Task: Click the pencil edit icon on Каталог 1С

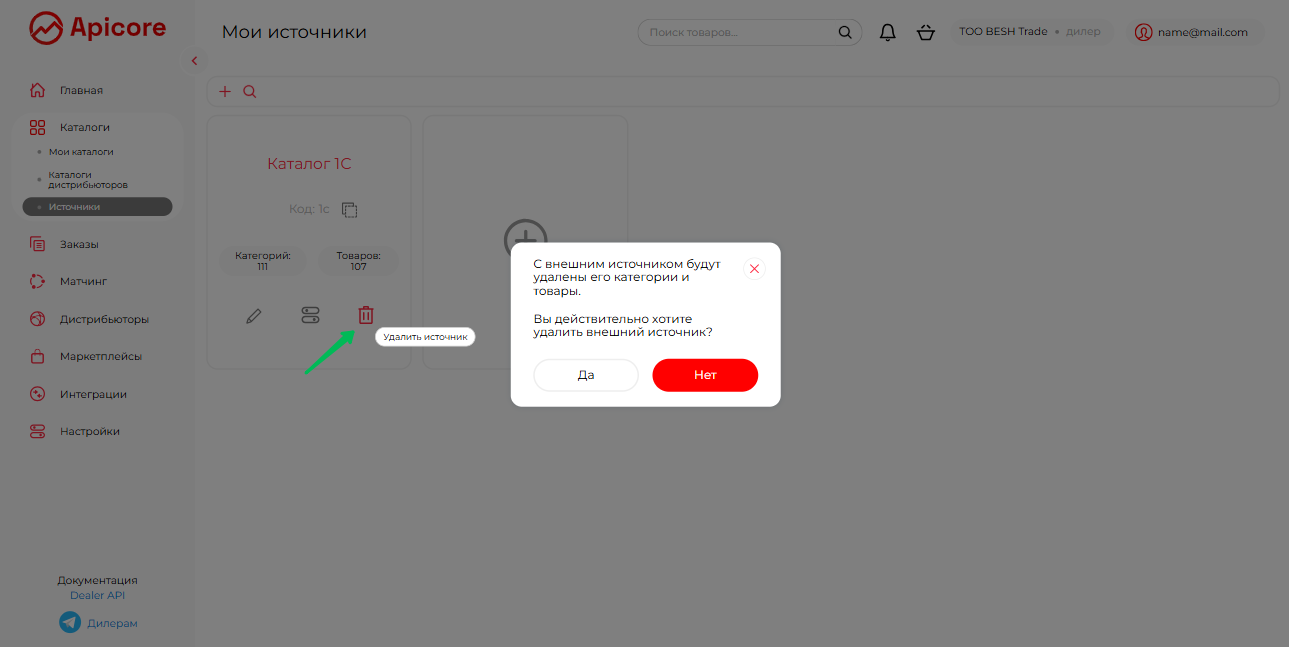Action: 254,316
